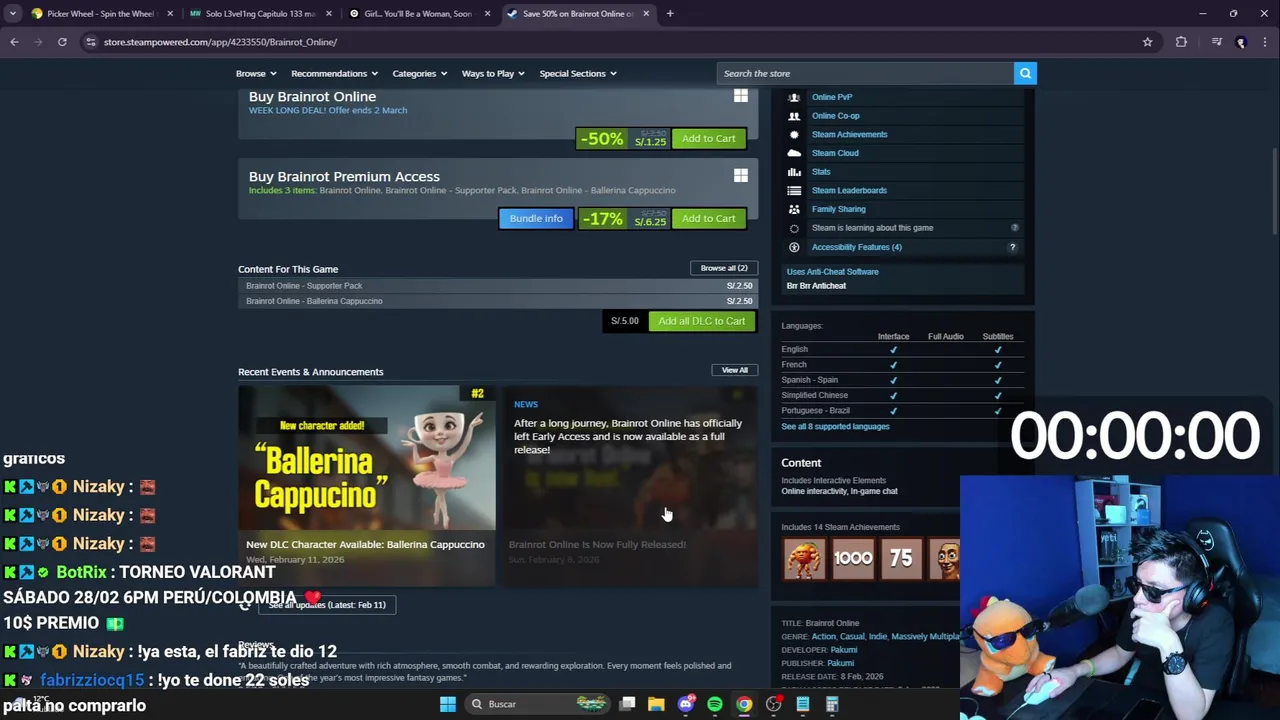This screenshot has width=1280, height=720.
Task: Open the fully released news card
Action: tap(628, 485)
